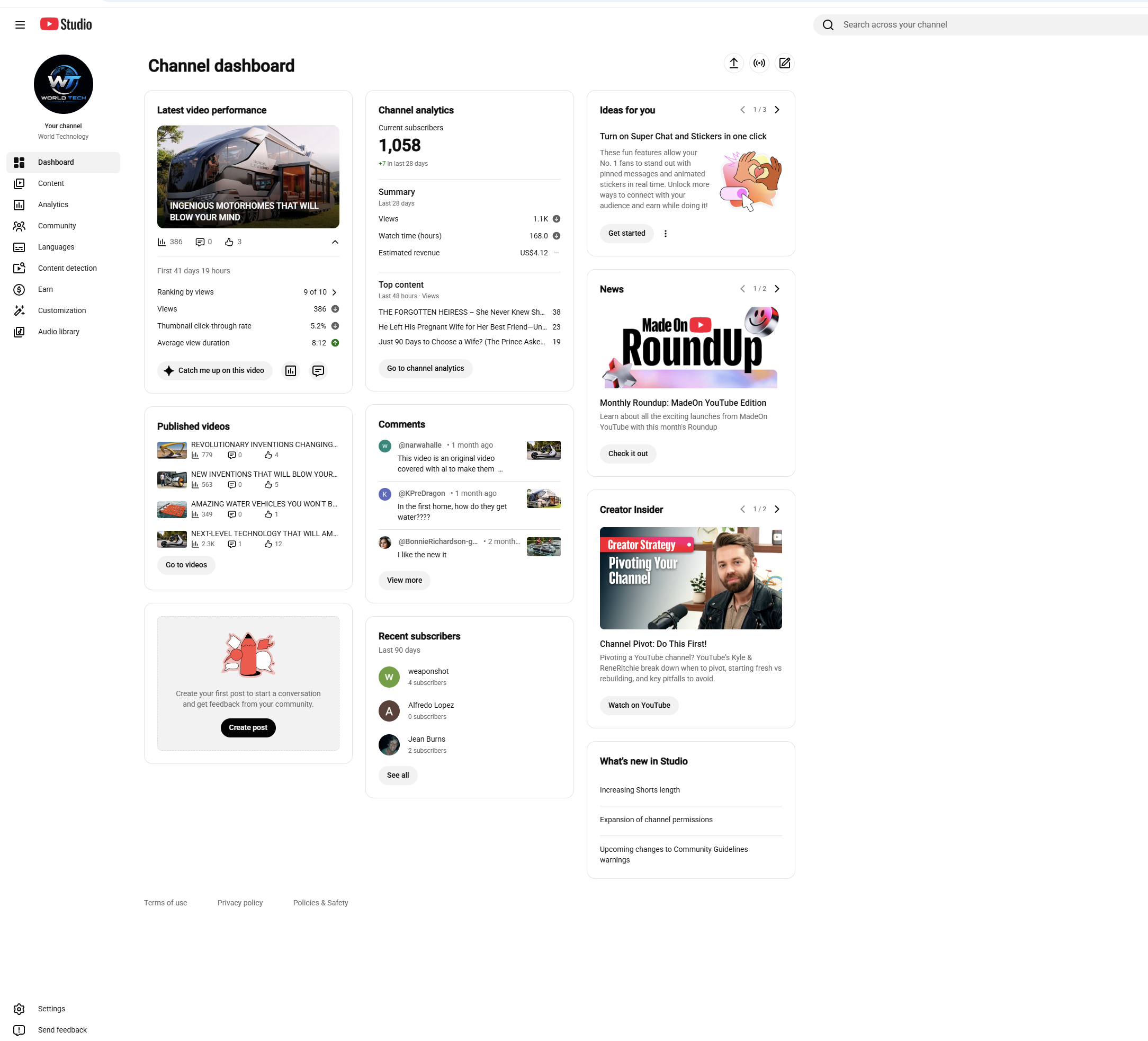Image resolution: width=1148 pixels, height=1041 pixels.
Task: Click Go to videos button
Action: [186, 565]
